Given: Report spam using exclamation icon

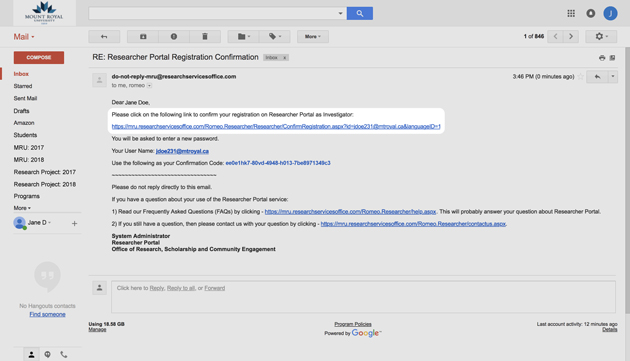Looking at the screenshot, I should click(174, 37).
